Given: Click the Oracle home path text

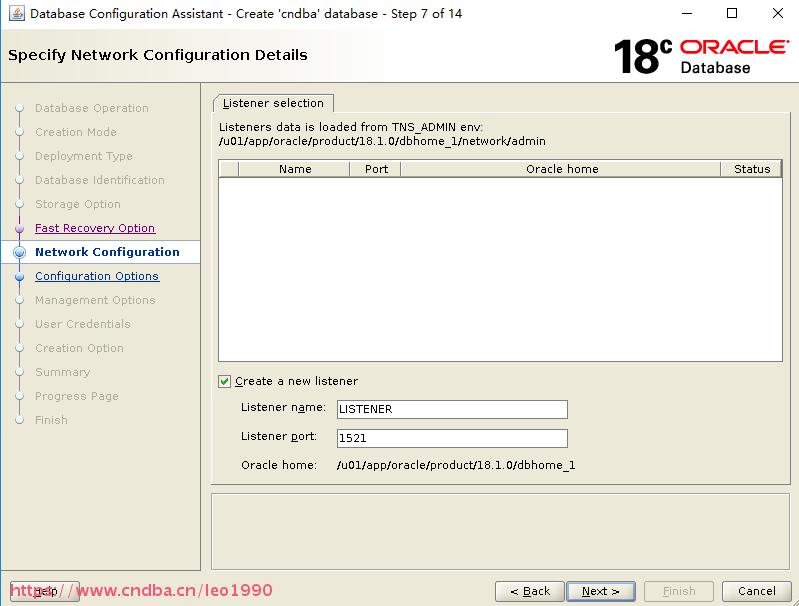Looking at the screenshot, I should 456,465.
